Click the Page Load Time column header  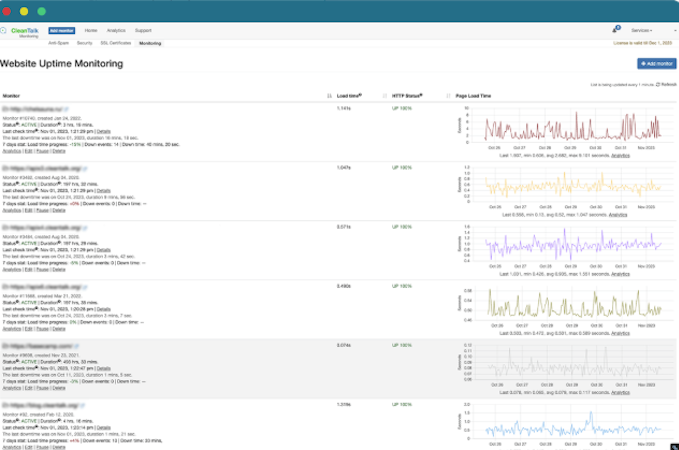[x=473, y=96]
